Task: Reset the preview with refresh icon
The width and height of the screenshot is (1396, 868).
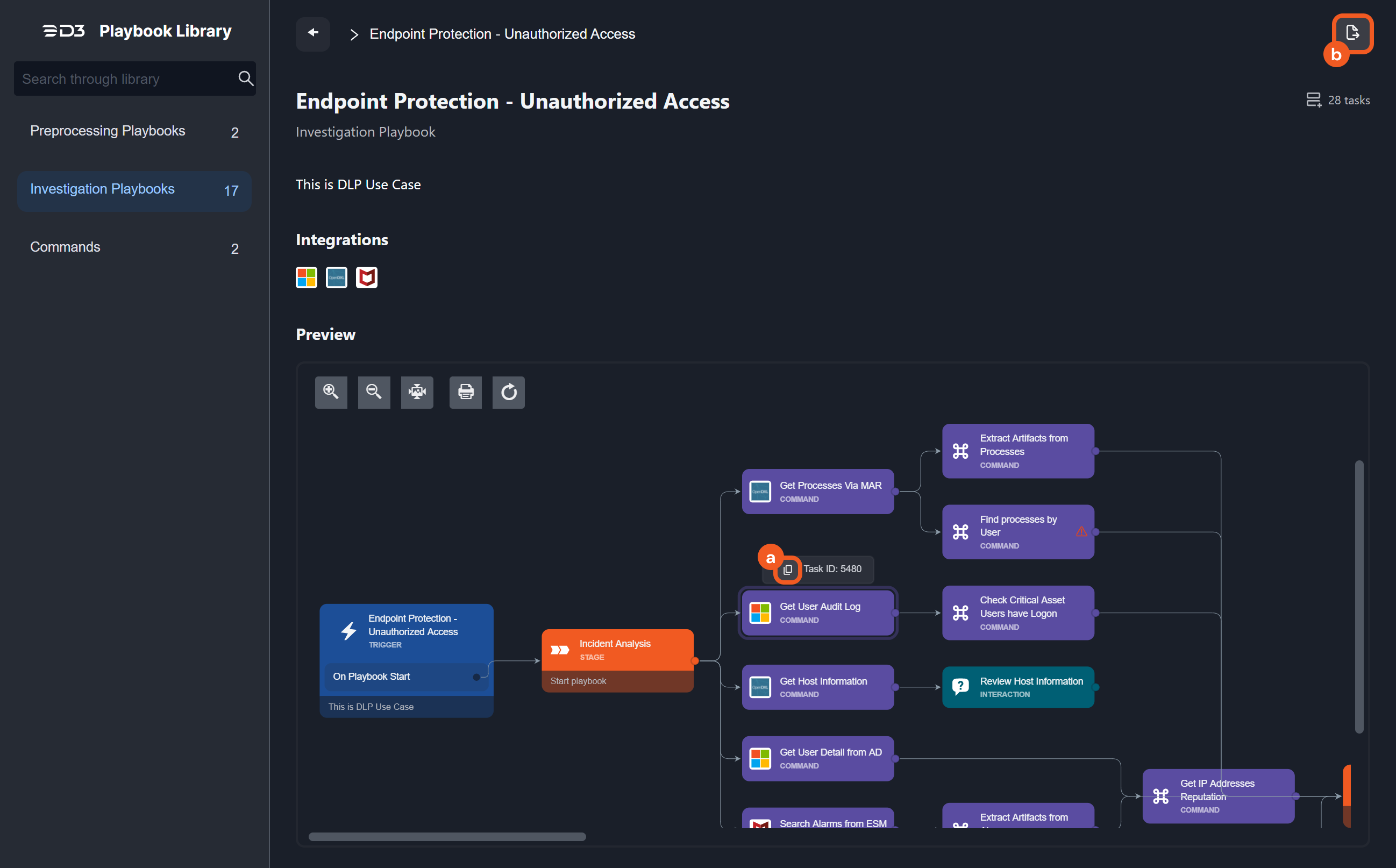Action: [x=509, y=392]
